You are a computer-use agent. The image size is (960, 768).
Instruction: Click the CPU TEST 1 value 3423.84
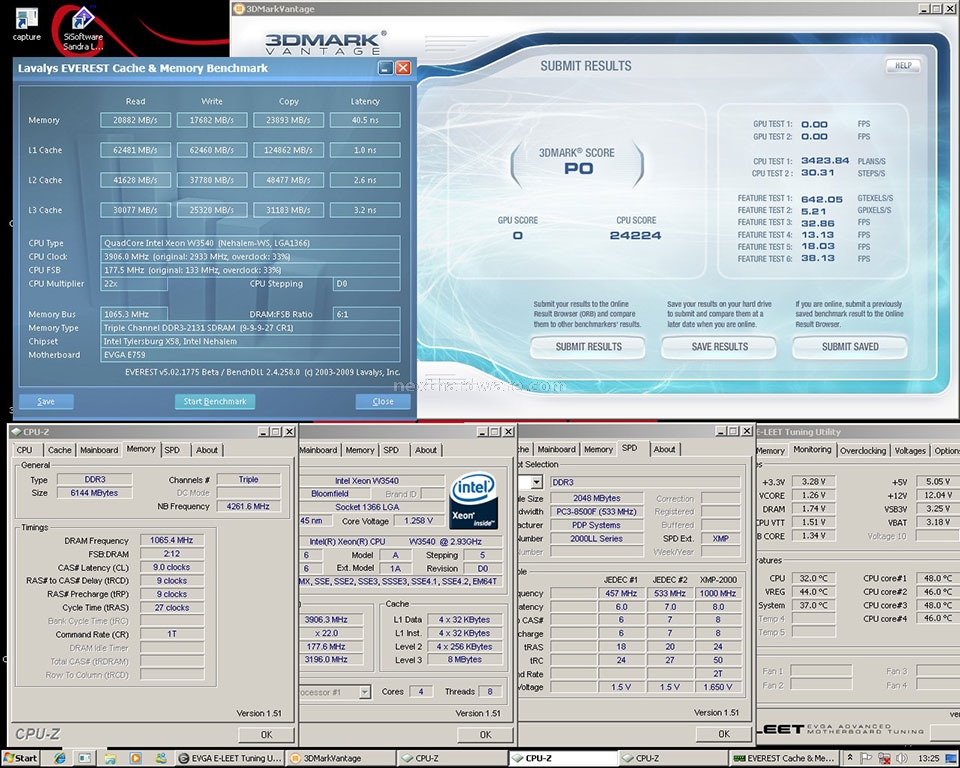coord(825,160)
